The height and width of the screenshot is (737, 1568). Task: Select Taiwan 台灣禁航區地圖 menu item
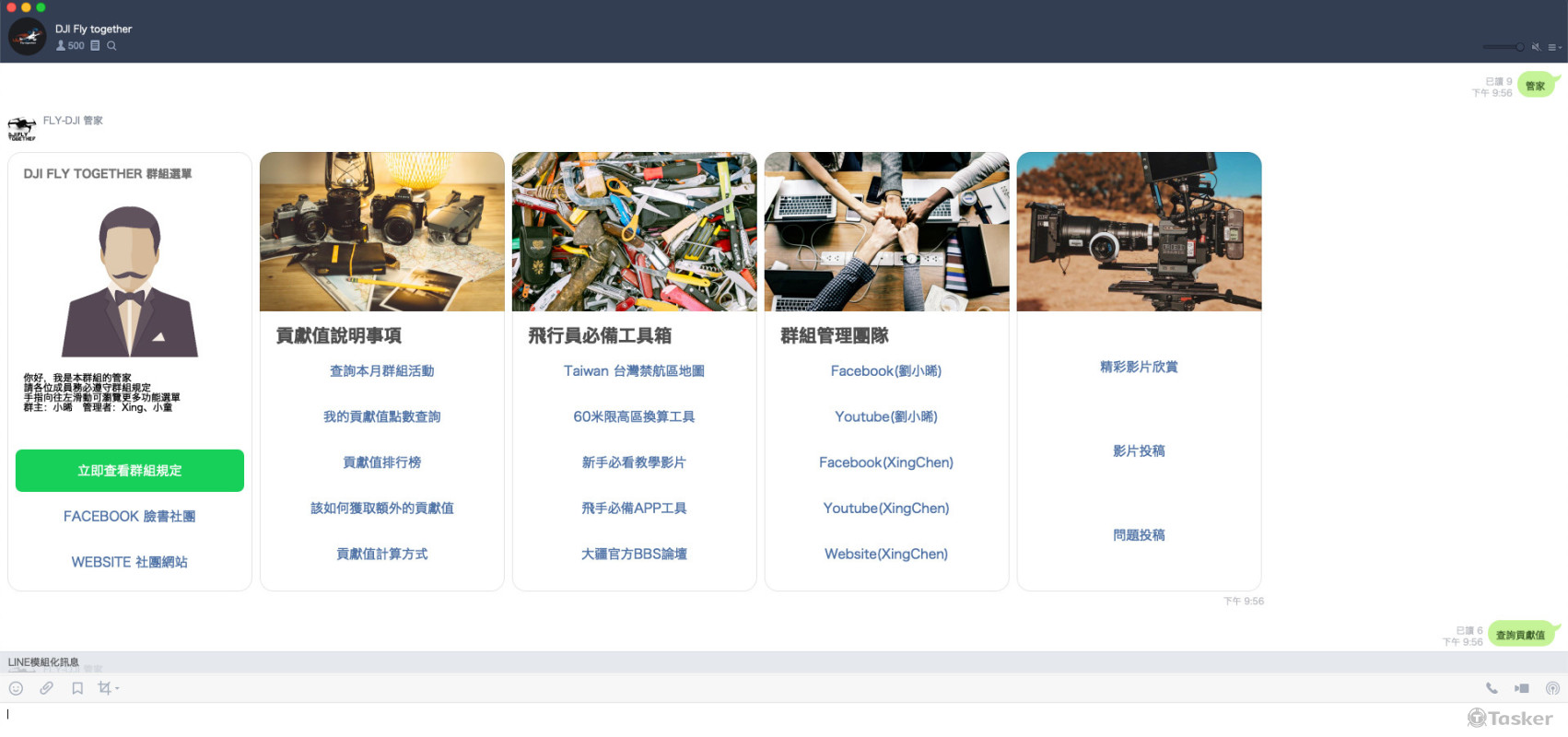tap(634, 371)
